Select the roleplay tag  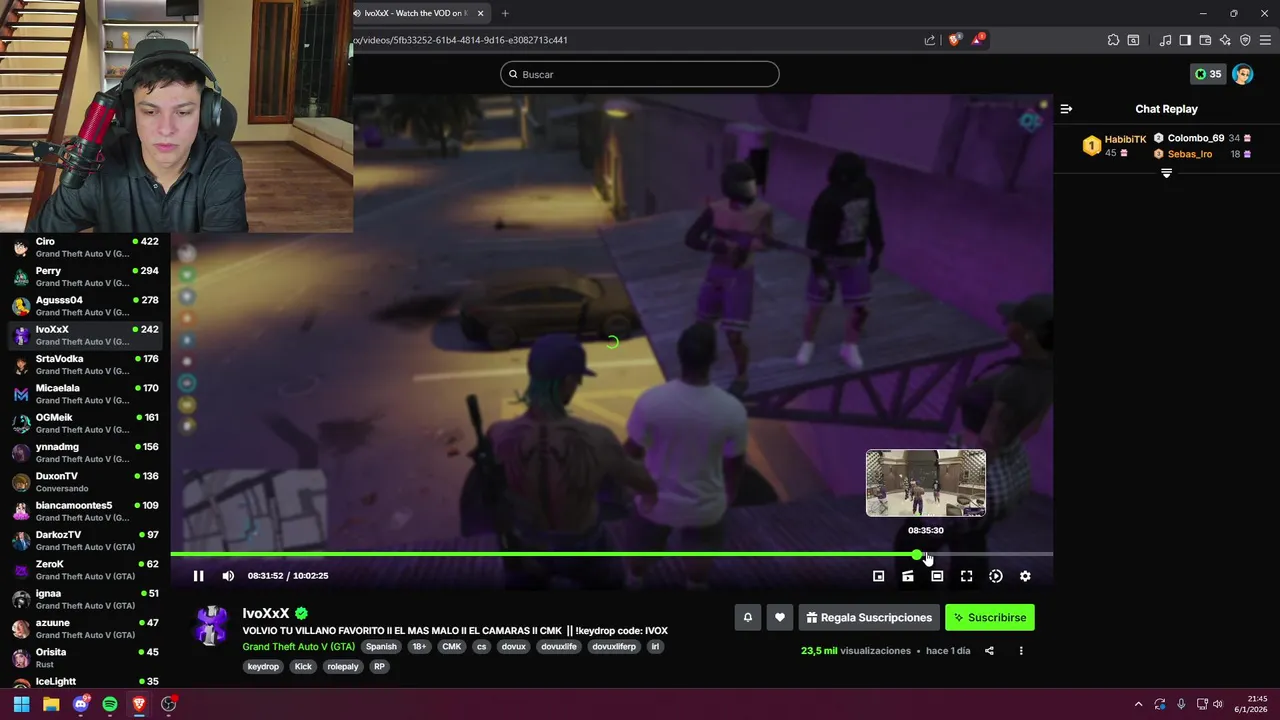(x=343, y=667)
